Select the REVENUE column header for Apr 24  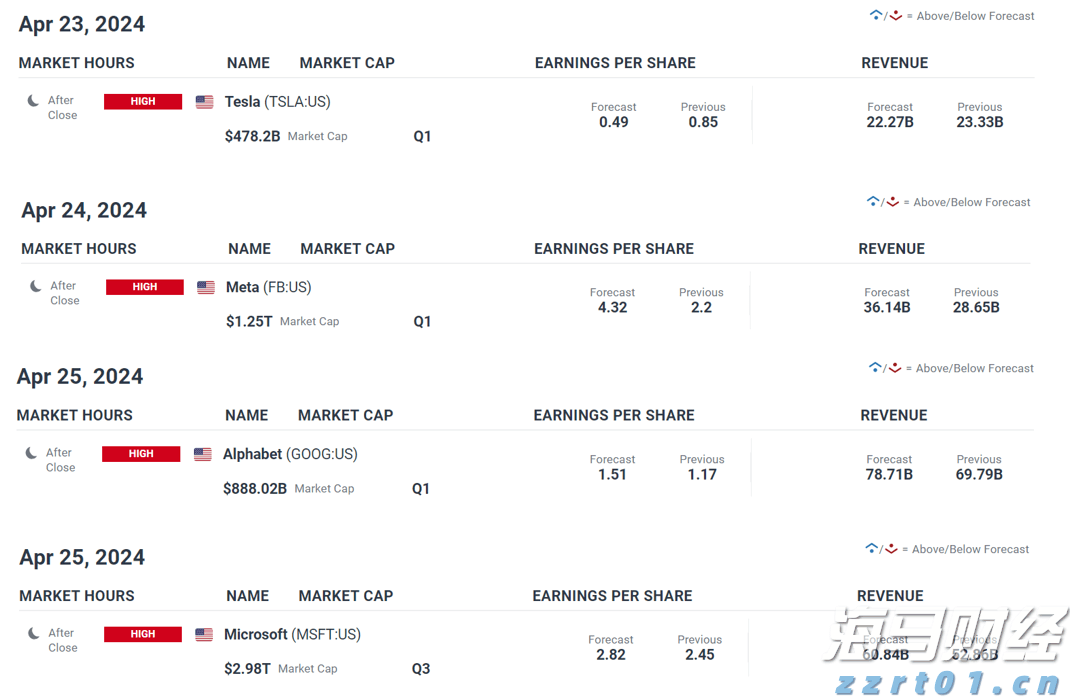click(891, 248)
